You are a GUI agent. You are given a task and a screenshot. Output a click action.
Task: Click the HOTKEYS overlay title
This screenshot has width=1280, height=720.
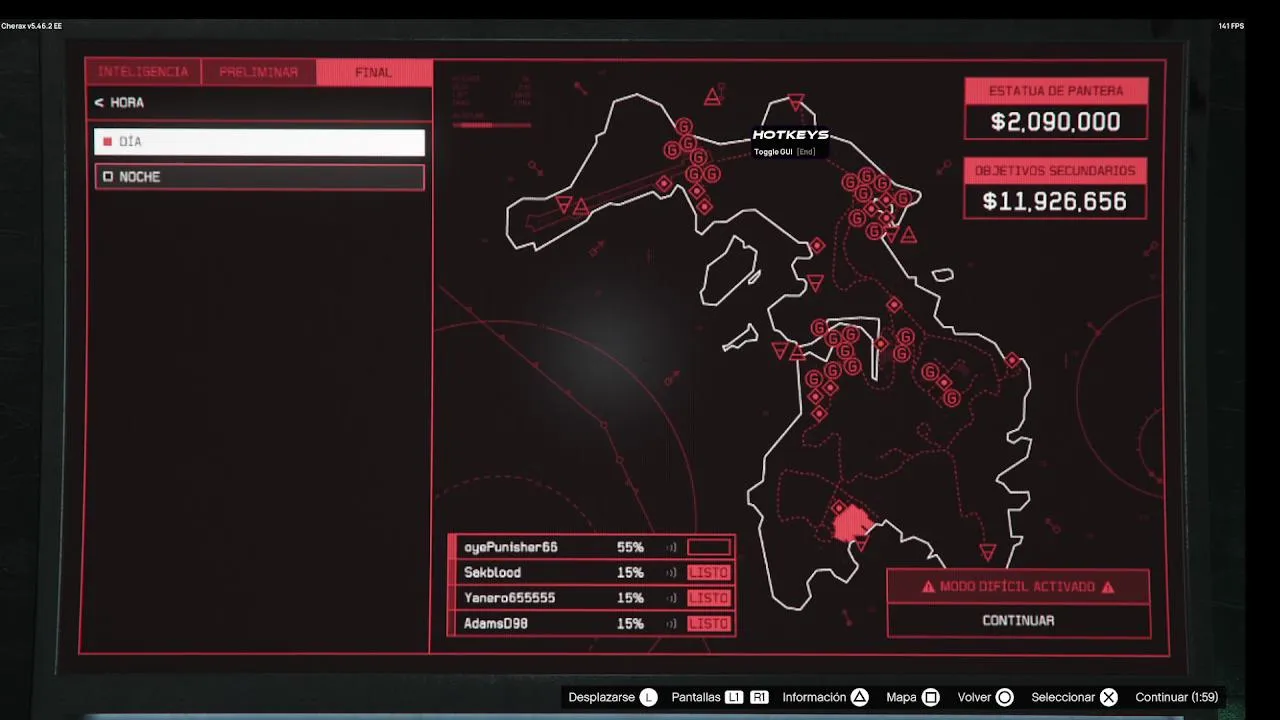791,135
